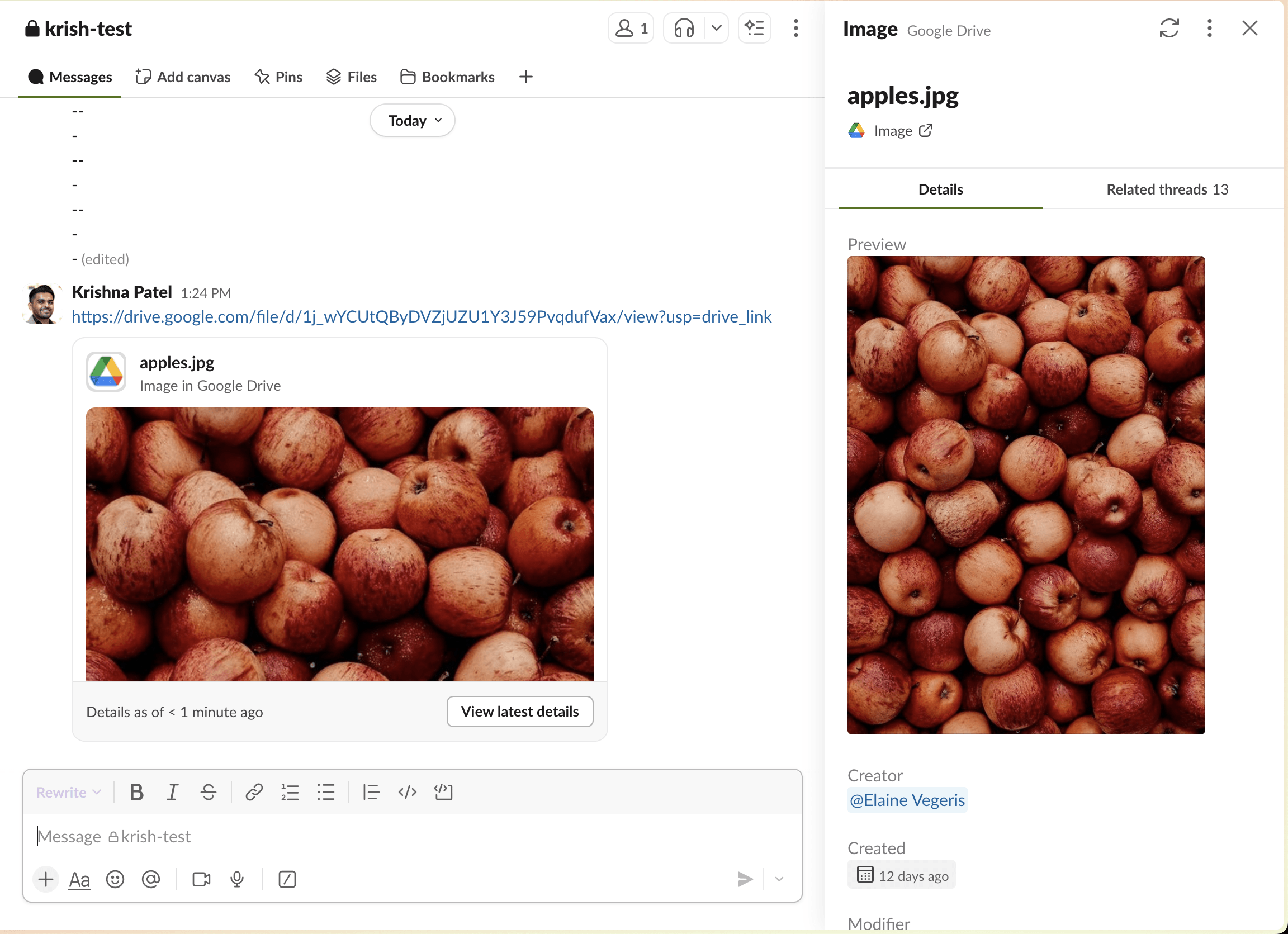This screenshot has width=1288, height=934.
Task: Open the Google Drive file link
Action: (x=422, y=317)
